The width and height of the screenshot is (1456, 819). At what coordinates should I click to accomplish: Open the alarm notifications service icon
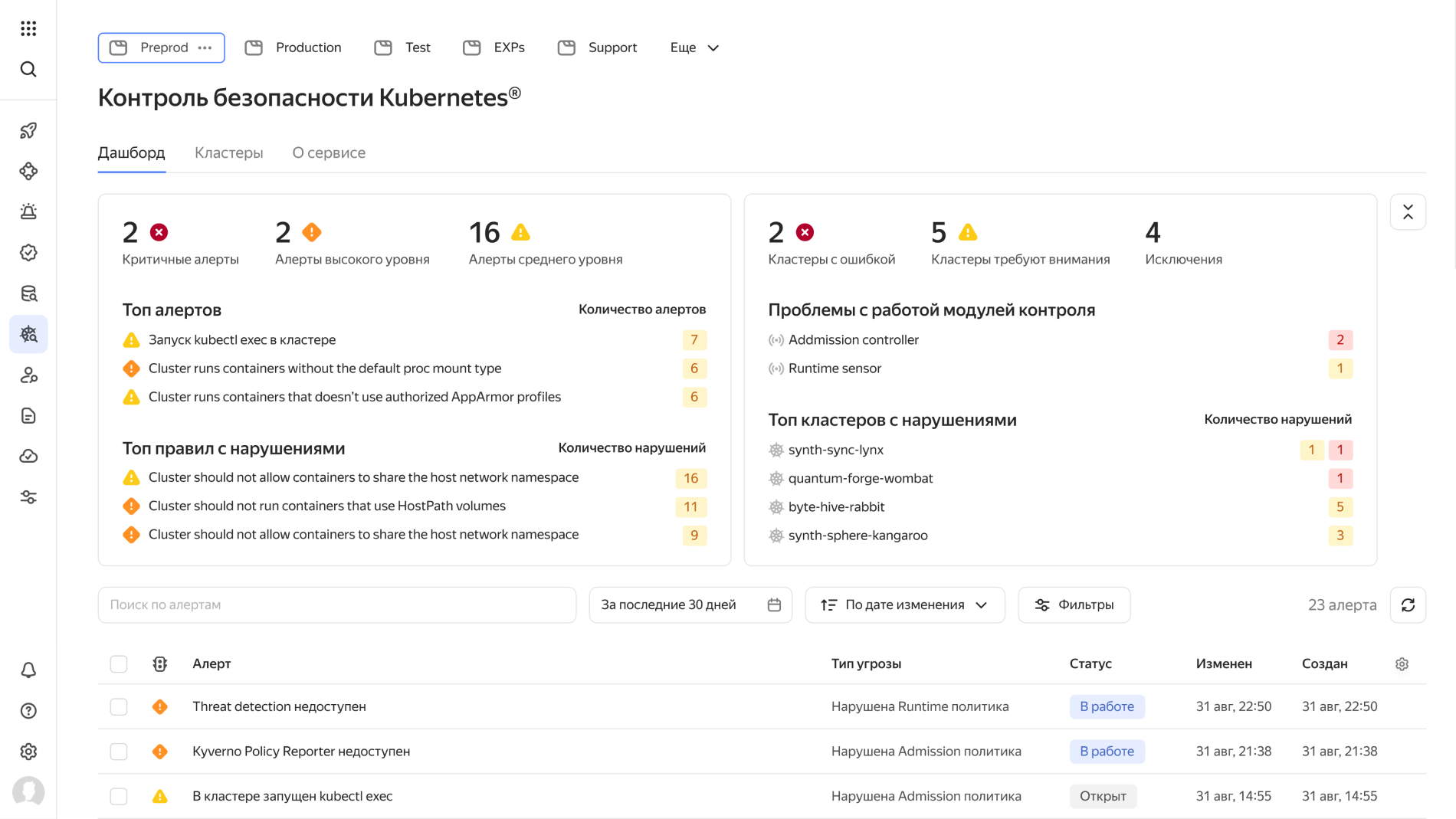pyautogui.click(x=28, y=211)
